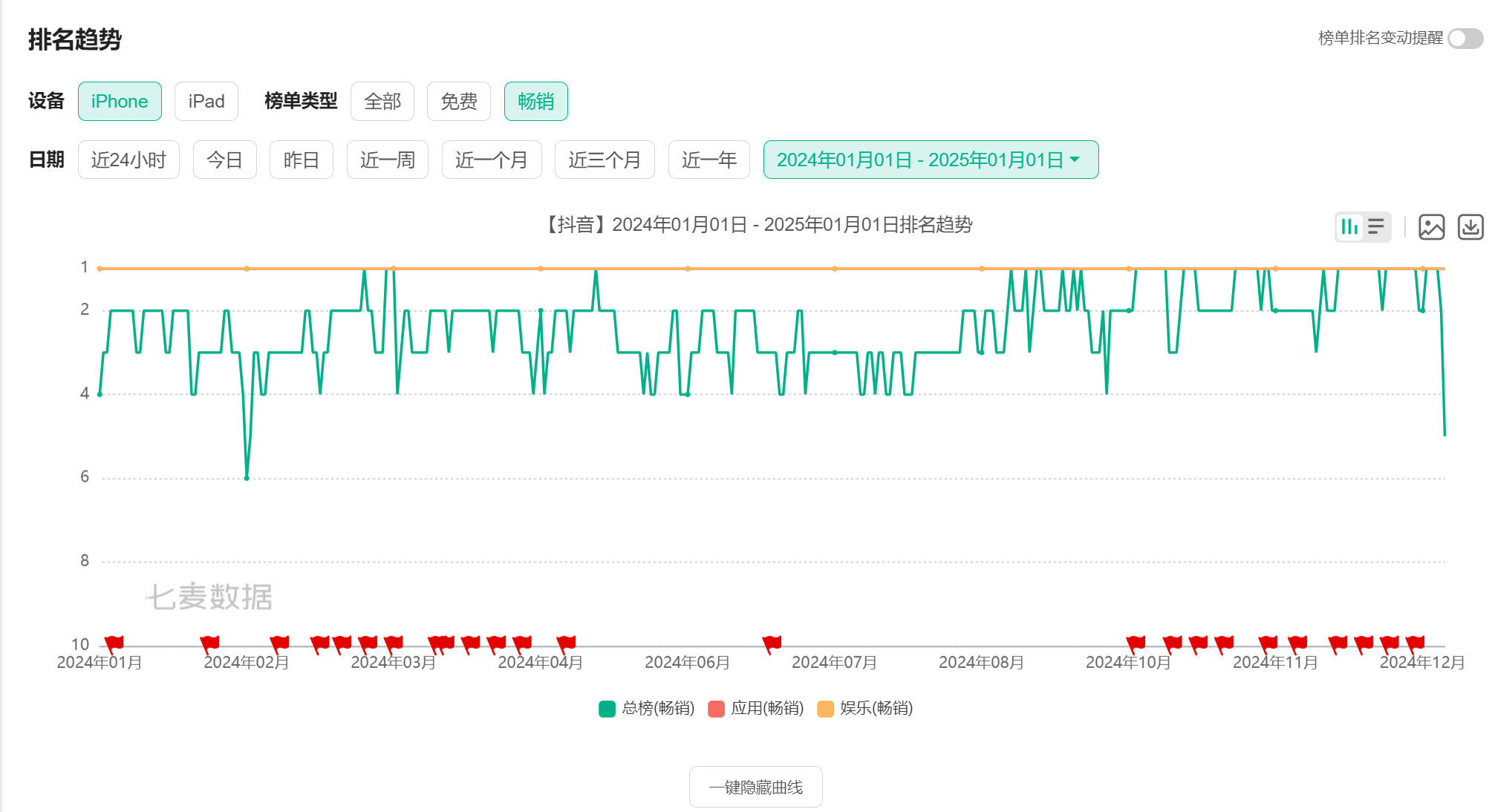Click rank 6 data point on green line
Viewport: 1492px width, 812px height.
point(247,478)
